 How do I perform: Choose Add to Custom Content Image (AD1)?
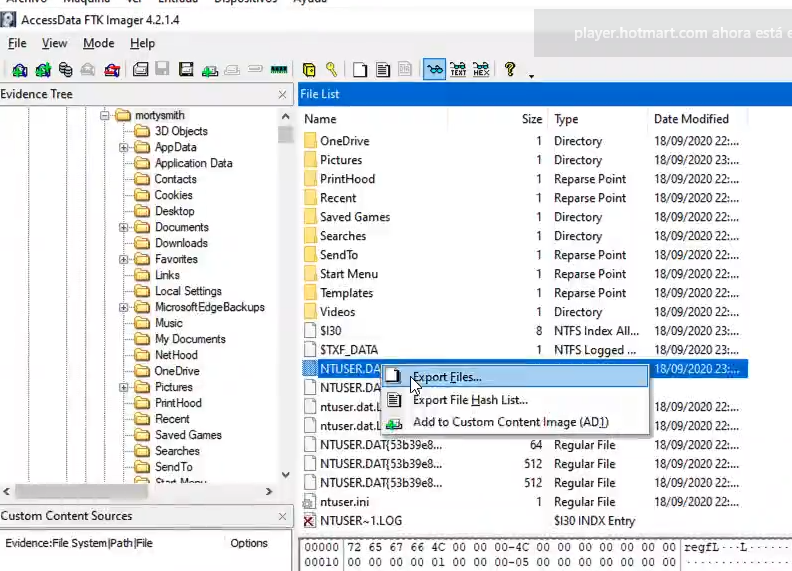click(x=514, y=422)
